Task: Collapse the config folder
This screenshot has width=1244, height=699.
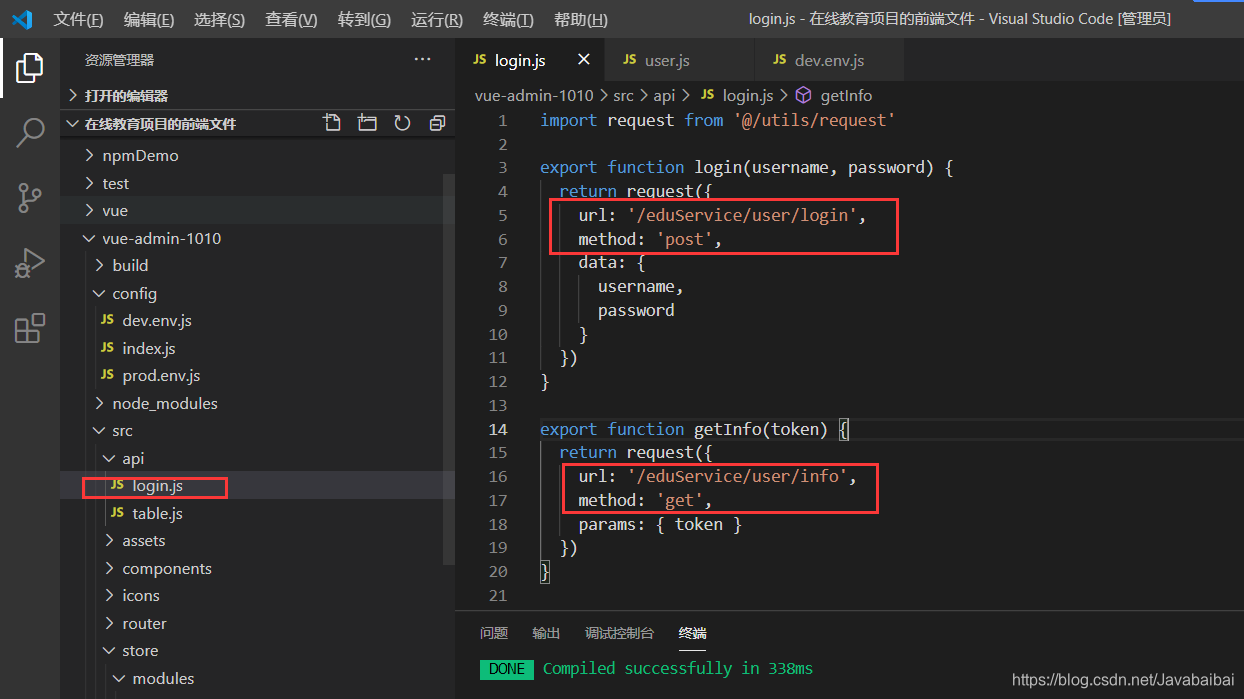Action: pyautogui.click(x=99, y=293)
